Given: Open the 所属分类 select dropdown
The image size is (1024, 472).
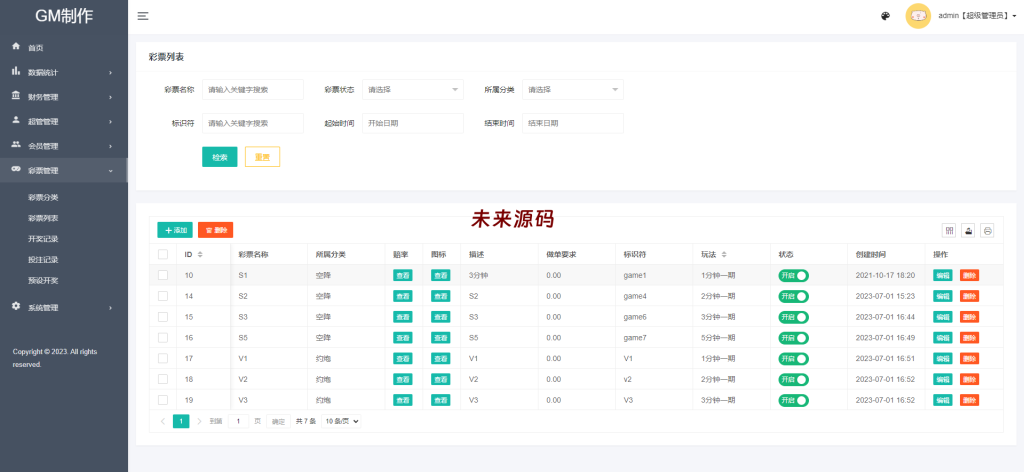Looking at the screenshot, I should pos(573,89).
